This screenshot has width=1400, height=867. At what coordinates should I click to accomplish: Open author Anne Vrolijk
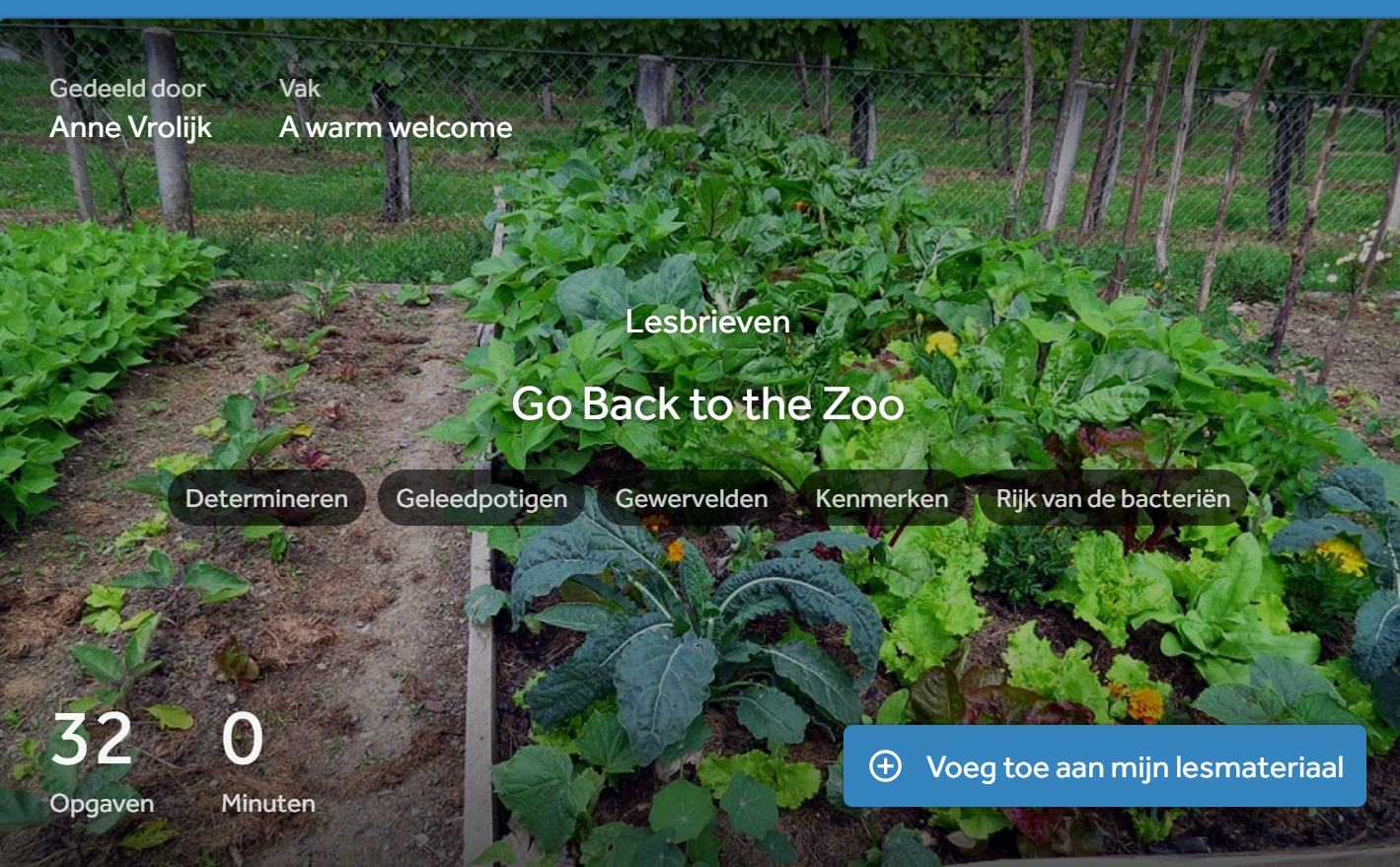pyautogui.click(x=131, y=127)
